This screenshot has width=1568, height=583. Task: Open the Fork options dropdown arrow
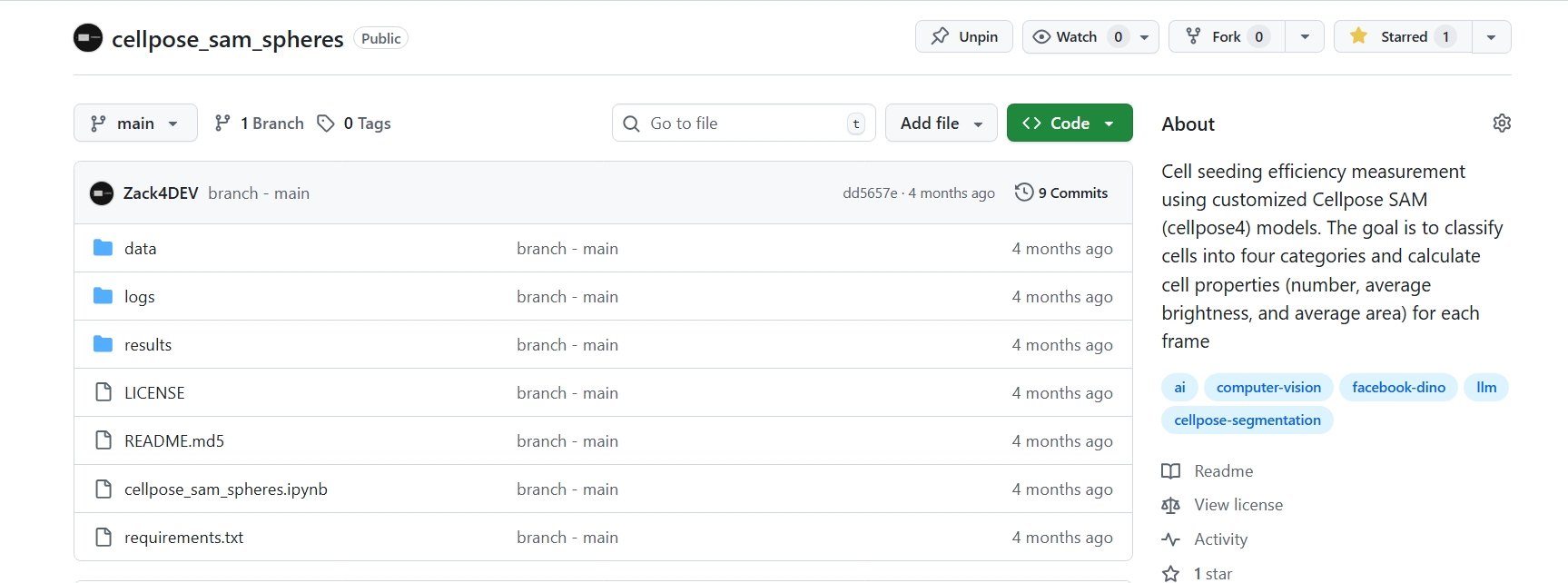pyautogui.click(x=1305, y=37)
